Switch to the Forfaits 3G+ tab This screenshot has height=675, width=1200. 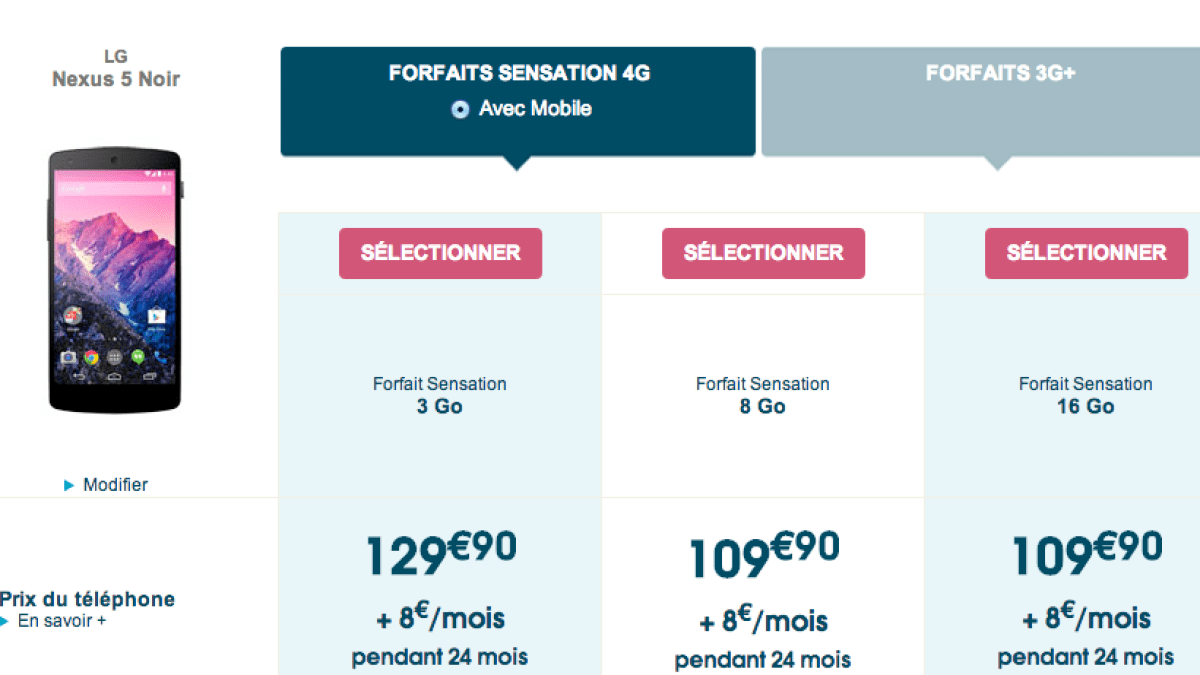[x=1000, y=74]
